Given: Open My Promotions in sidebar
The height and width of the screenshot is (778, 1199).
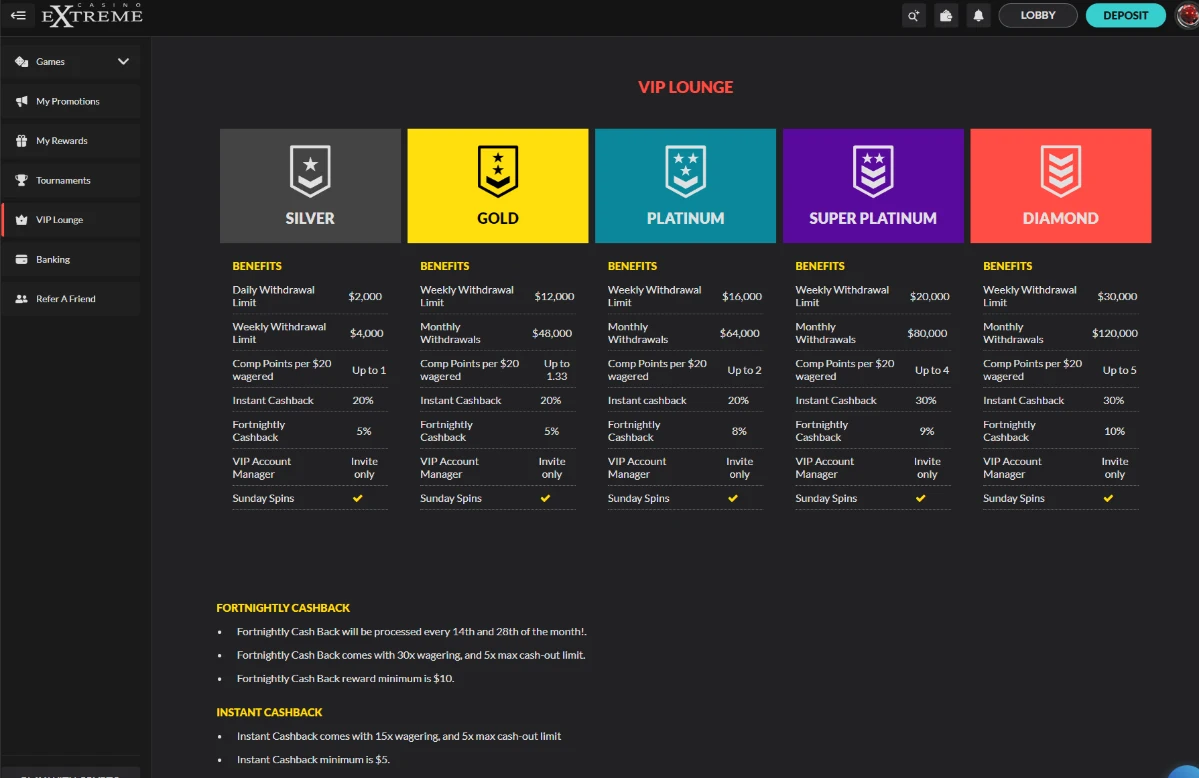Looking at the screenshot, I should [70, 101].
